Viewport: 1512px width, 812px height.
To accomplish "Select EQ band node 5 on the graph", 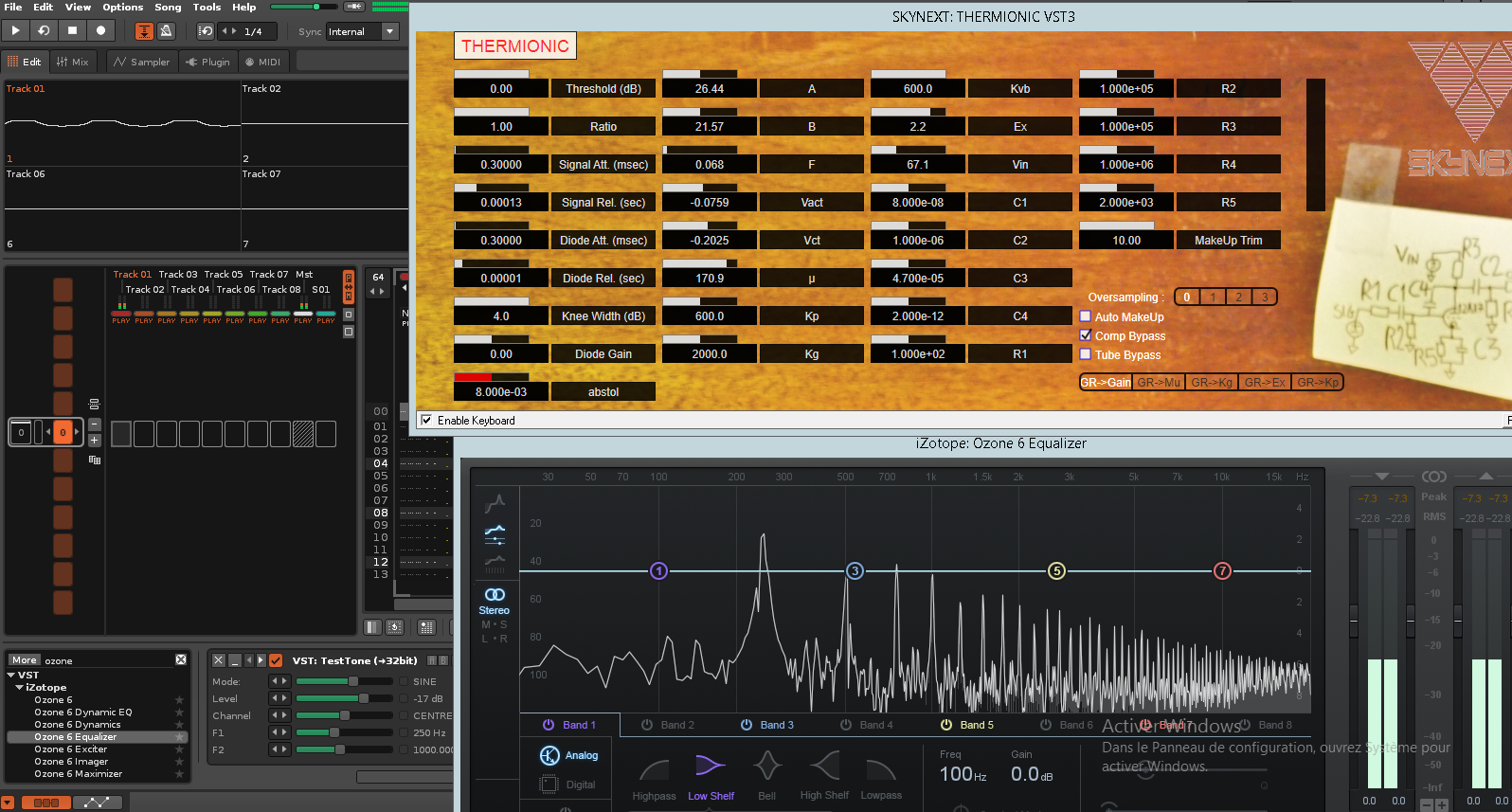I will tap(1056, 570).
